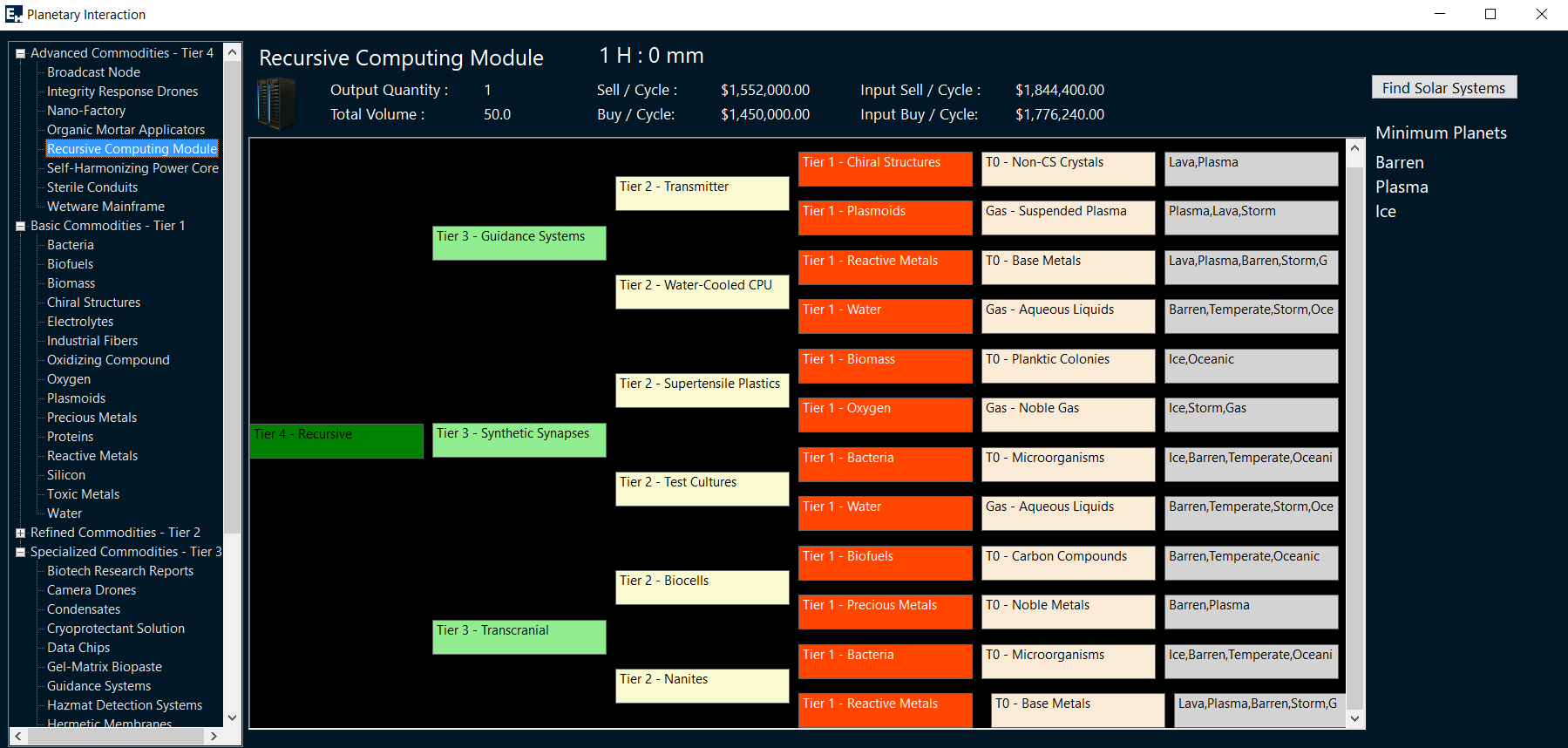The width and height of the screenshot is (1568, 748).
Task: Click the Tier 1 - Chiral Structures box
Action: point(885,169)
